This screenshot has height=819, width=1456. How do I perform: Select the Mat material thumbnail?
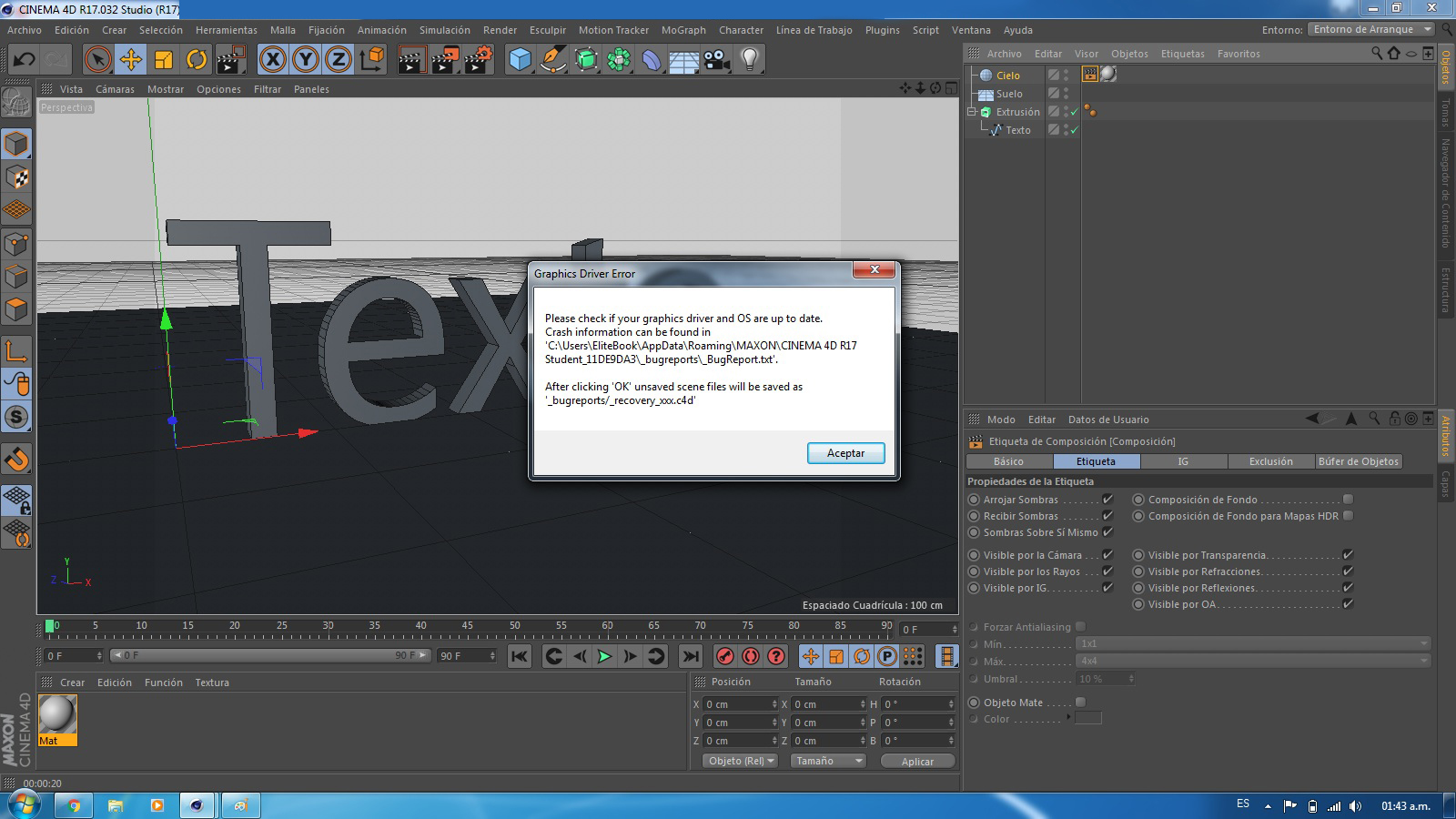[x=57, y=715]
